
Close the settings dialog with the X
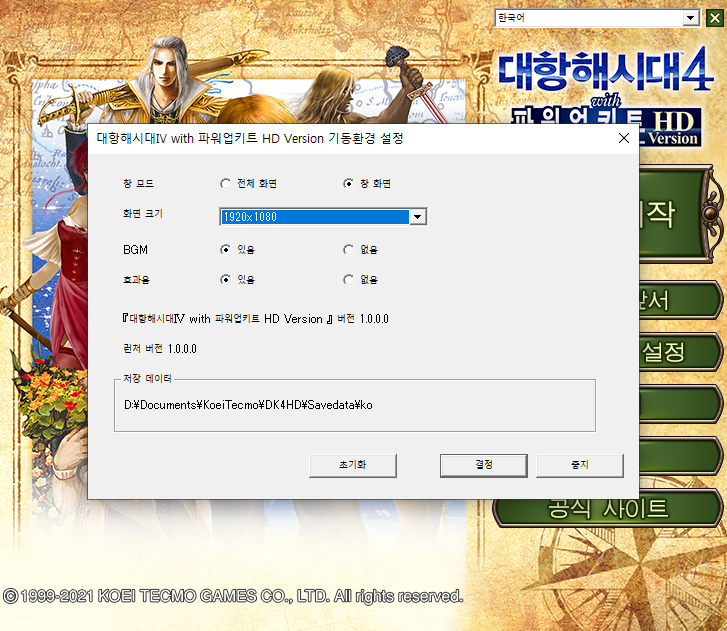(x=623, y=138)
